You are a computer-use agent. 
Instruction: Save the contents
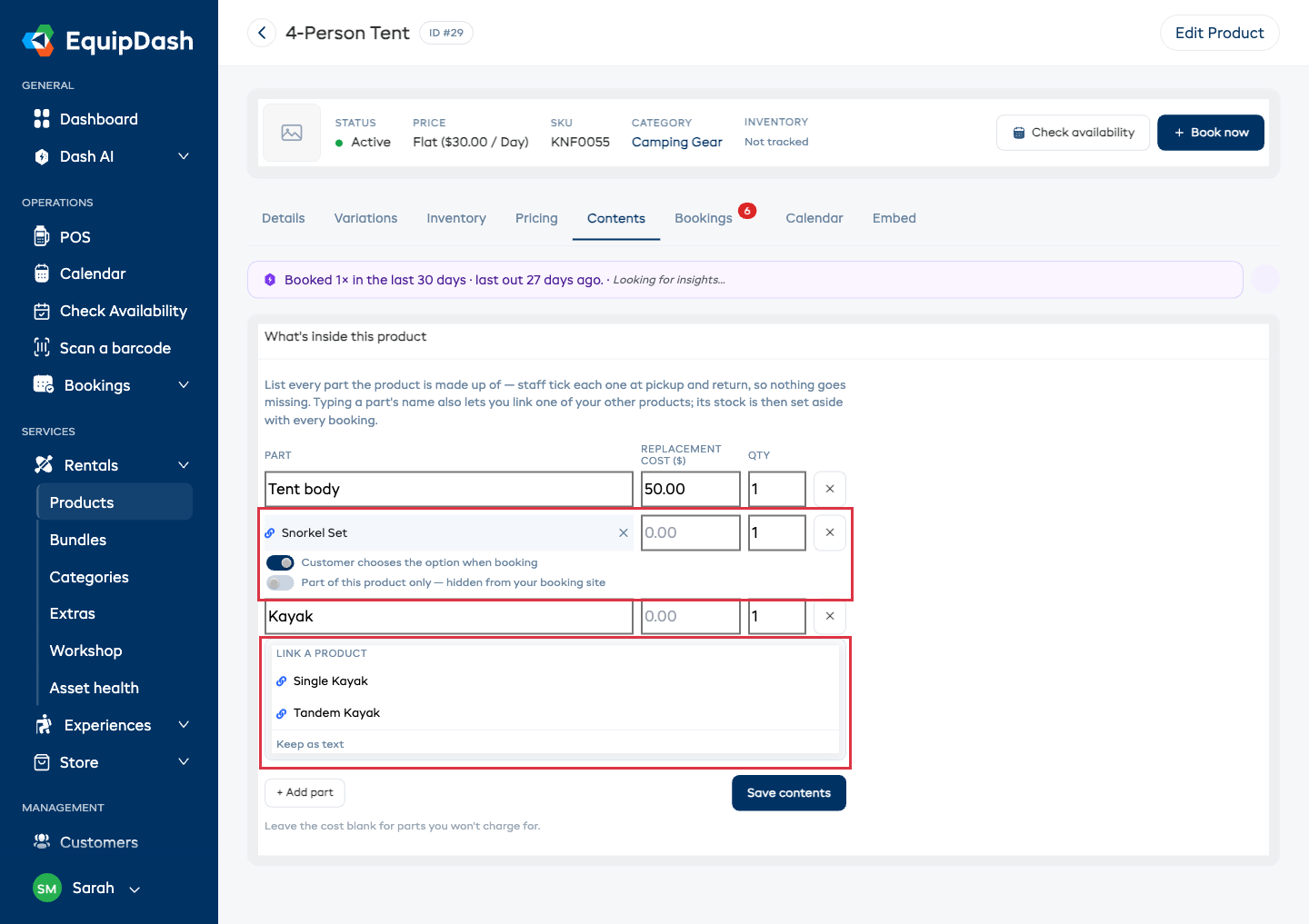click(789, 793)
